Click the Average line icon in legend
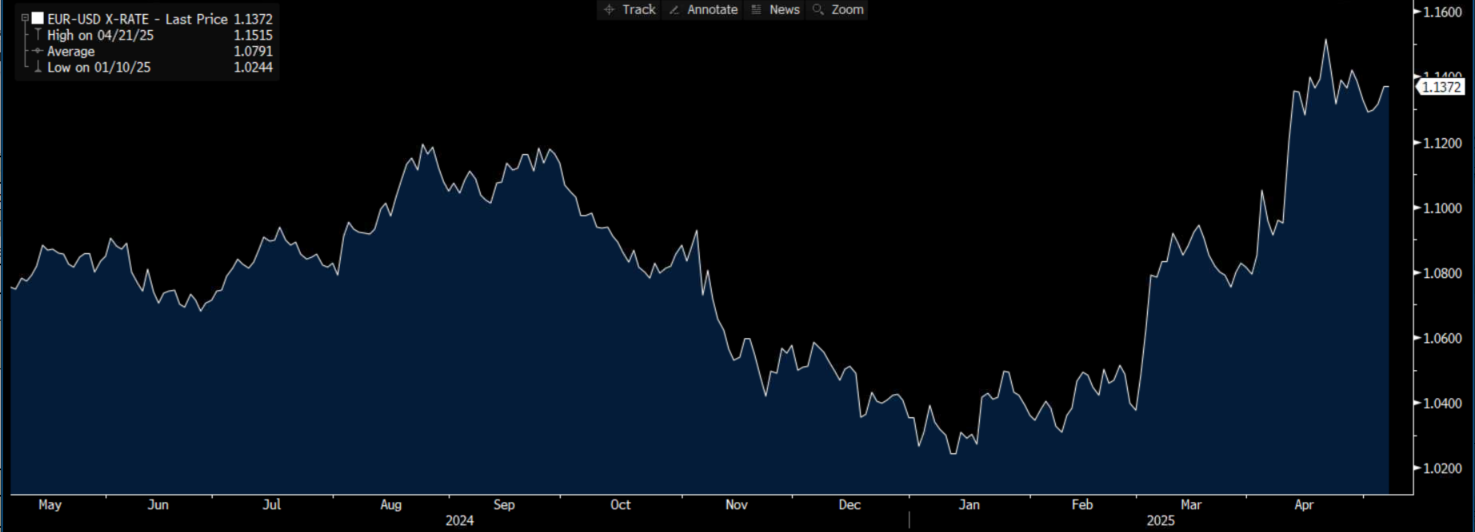The height and width of the screenshot is (532, 1475). click(38, 51)
